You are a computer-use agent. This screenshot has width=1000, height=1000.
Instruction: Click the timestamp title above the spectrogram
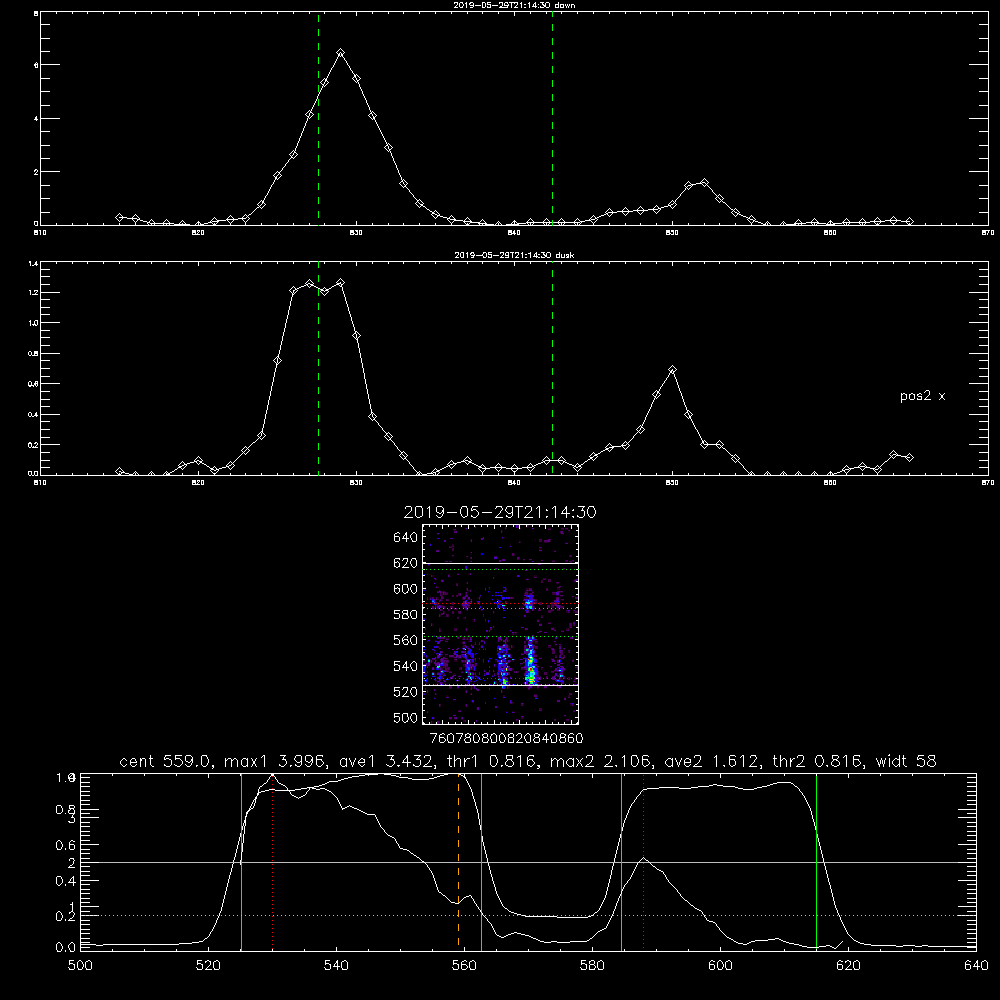[x=500, y=512]
